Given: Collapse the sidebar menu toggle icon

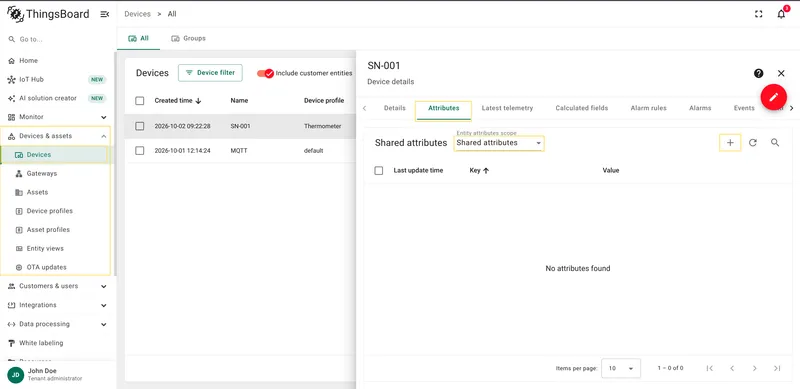Looking at the screenshot, I should pyautogui.click(x=105, y=14).
